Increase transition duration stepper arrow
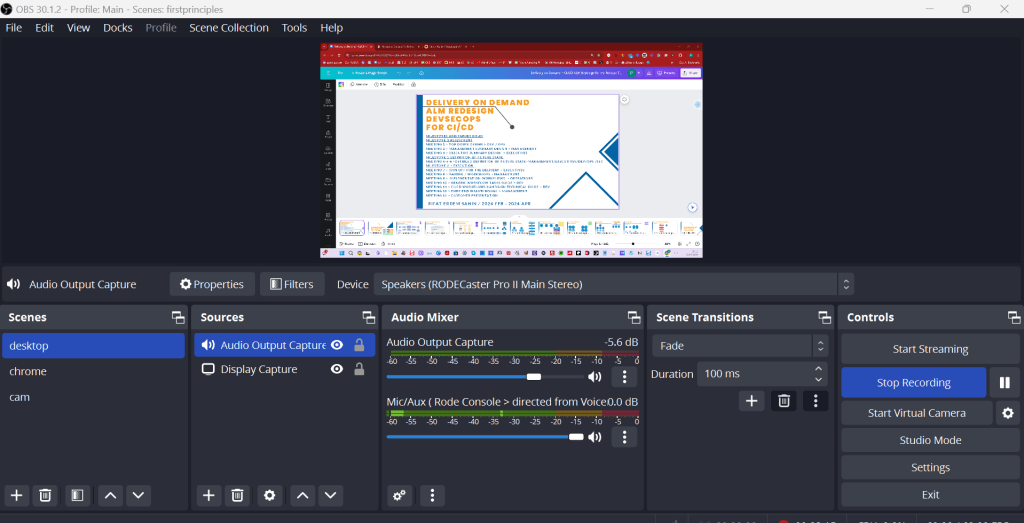This screenshot has height=523, width=1024. 819,369
